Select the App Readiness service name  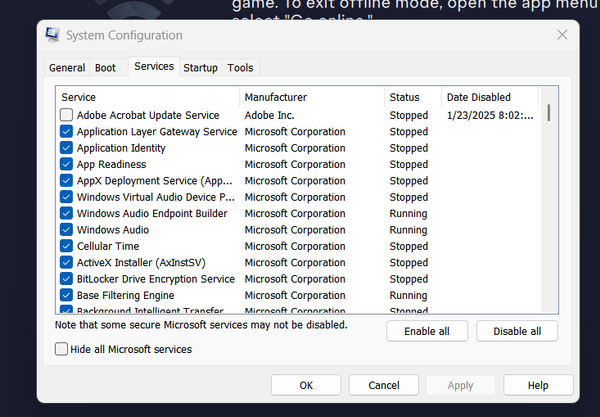[x=111, y=165]
